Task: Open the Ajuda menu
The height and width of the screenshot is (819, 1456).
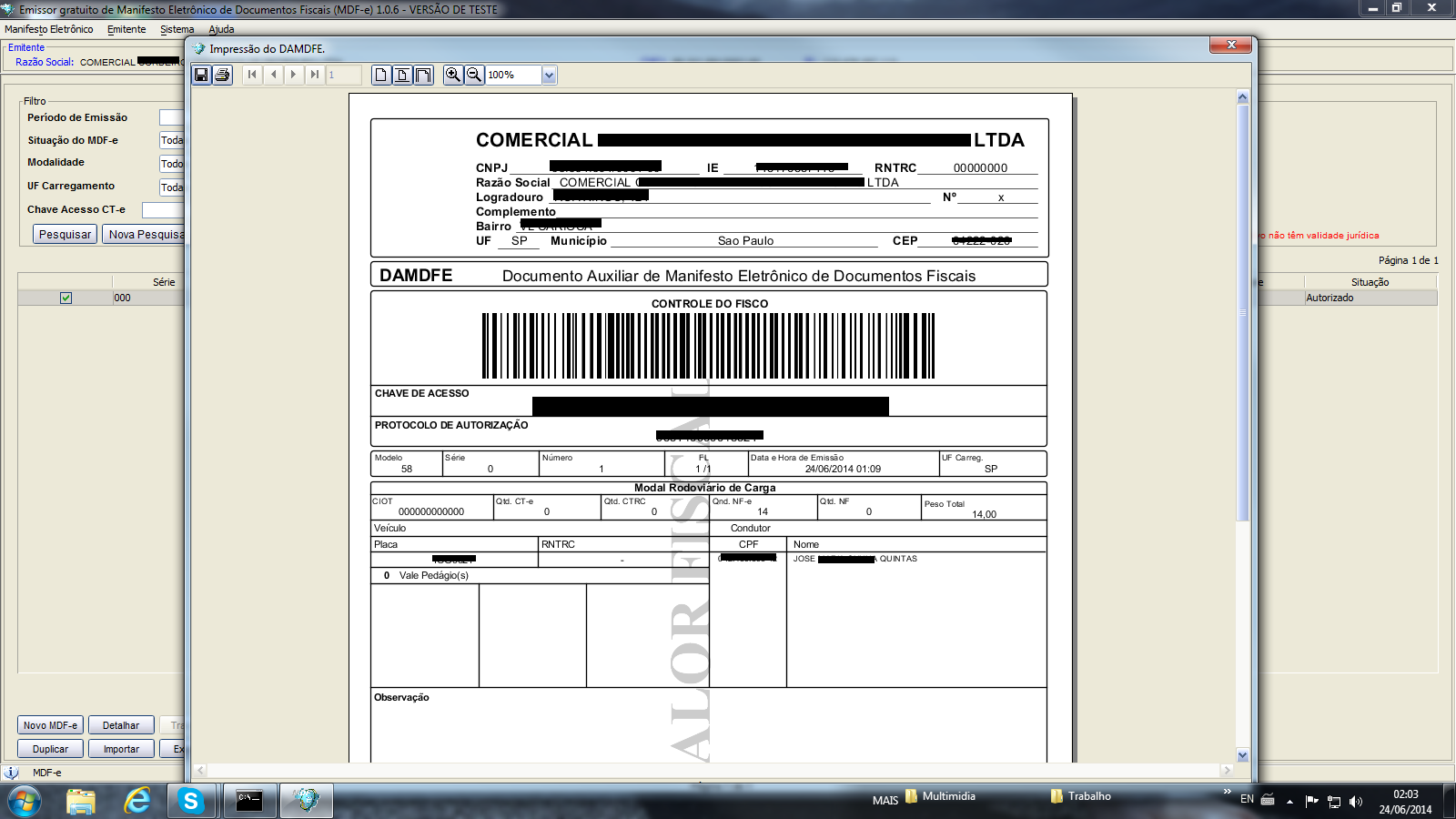Action: [x=221, y=29]
